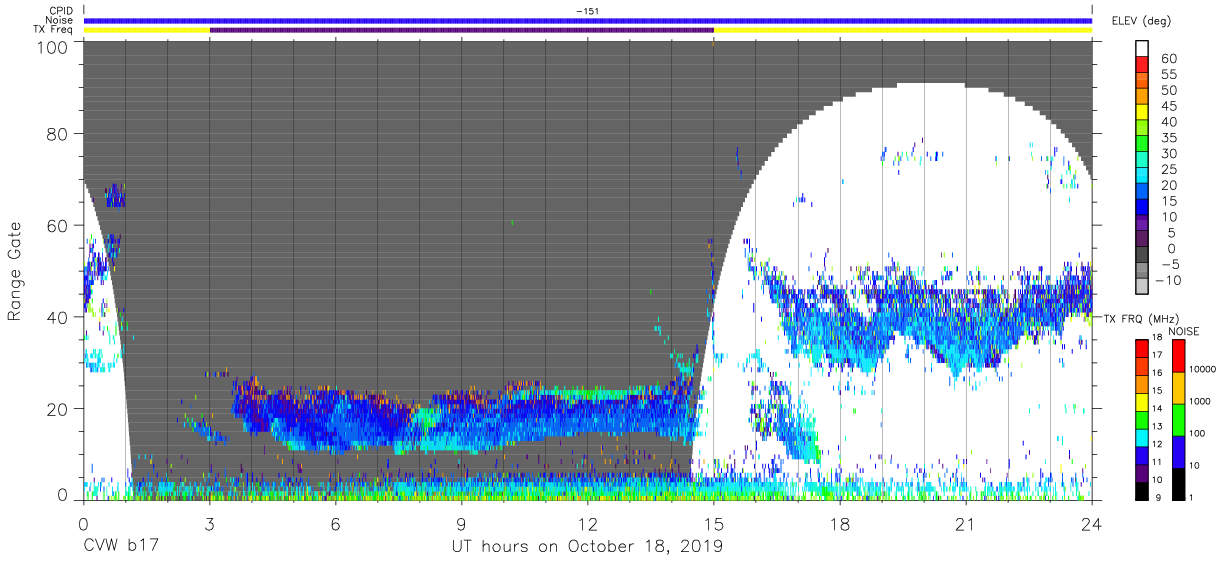Click the first yellow TX Freq segment before hour 3
Viewport: 1228px width, 567px height.
(x=147, y=30)
